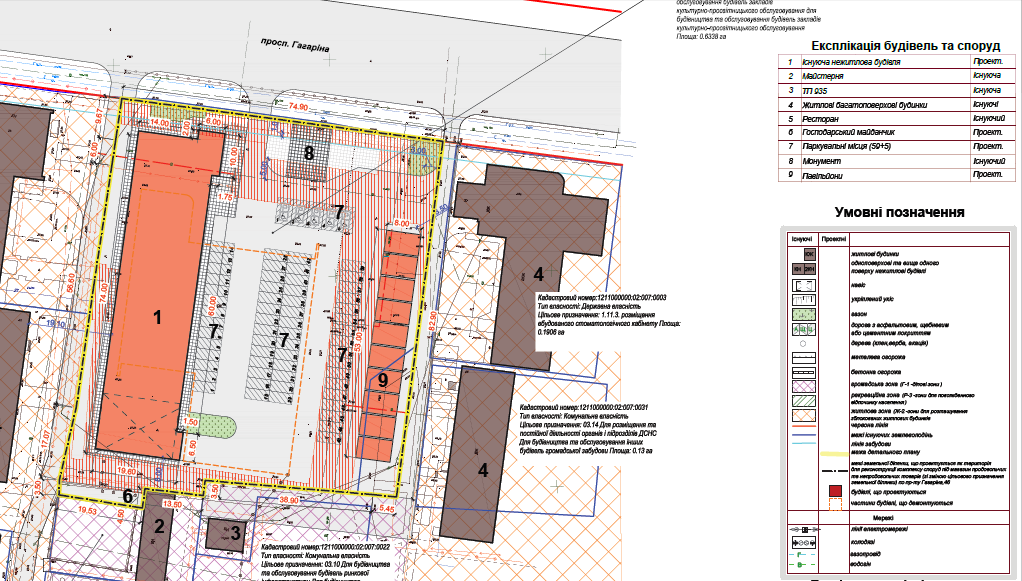
Task: Click the red proposed-buildings swatch in the legend
Action: (834, 490)
